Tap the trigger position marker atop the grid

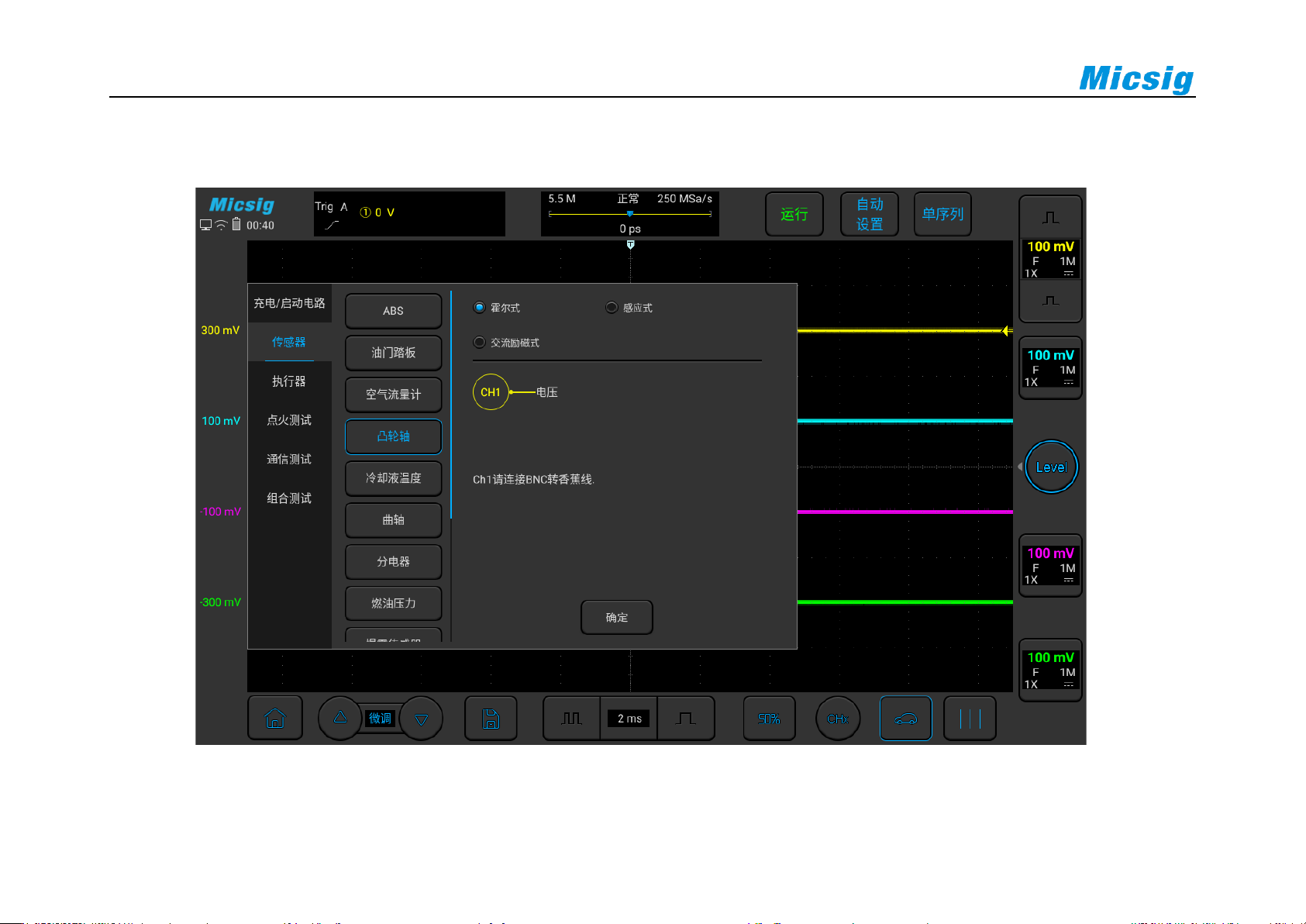coord(630,244)
